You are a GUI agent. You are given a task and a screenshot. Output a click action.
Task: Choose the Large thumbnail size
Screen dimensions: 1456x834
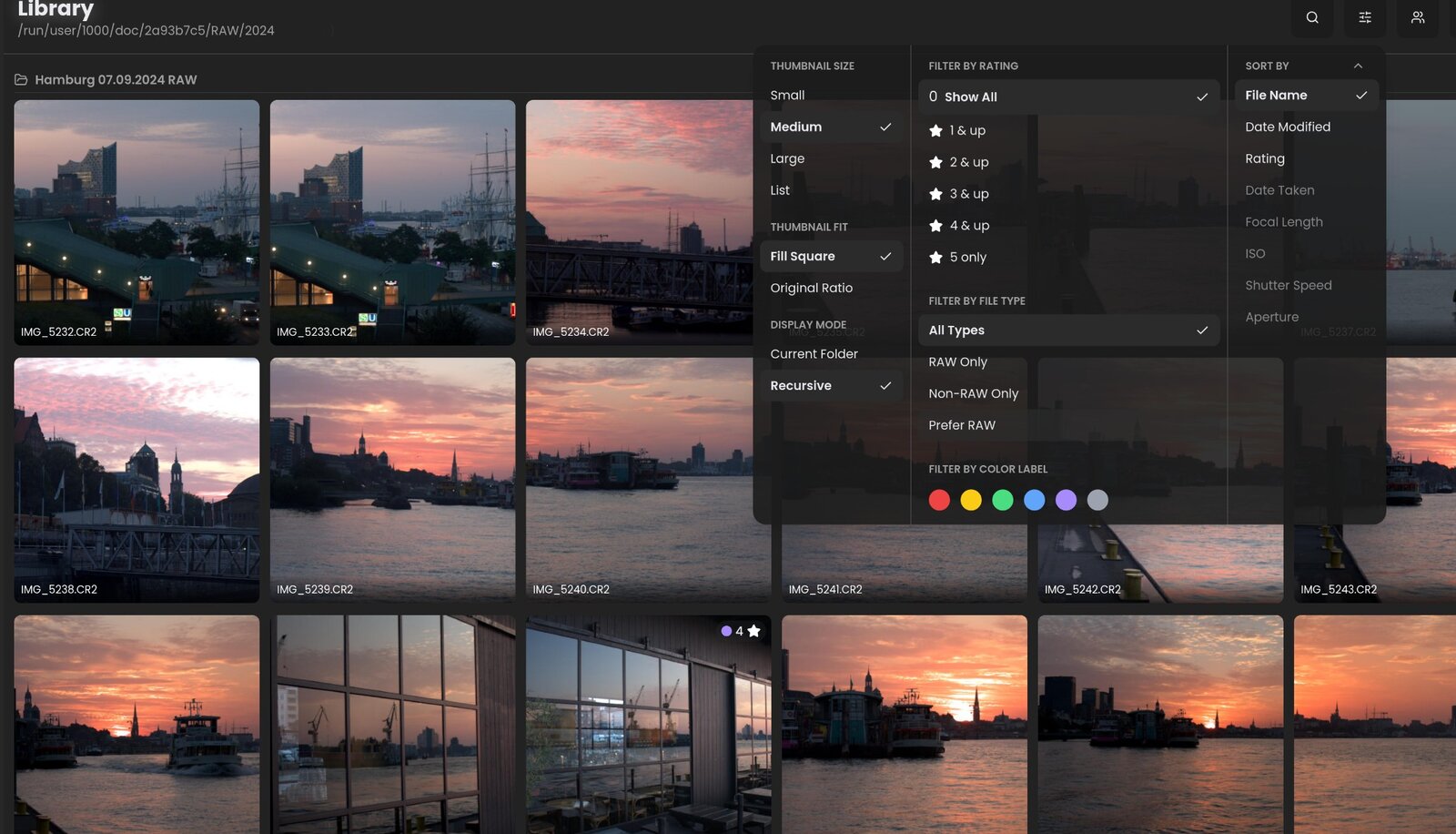(x=787, y=158)
